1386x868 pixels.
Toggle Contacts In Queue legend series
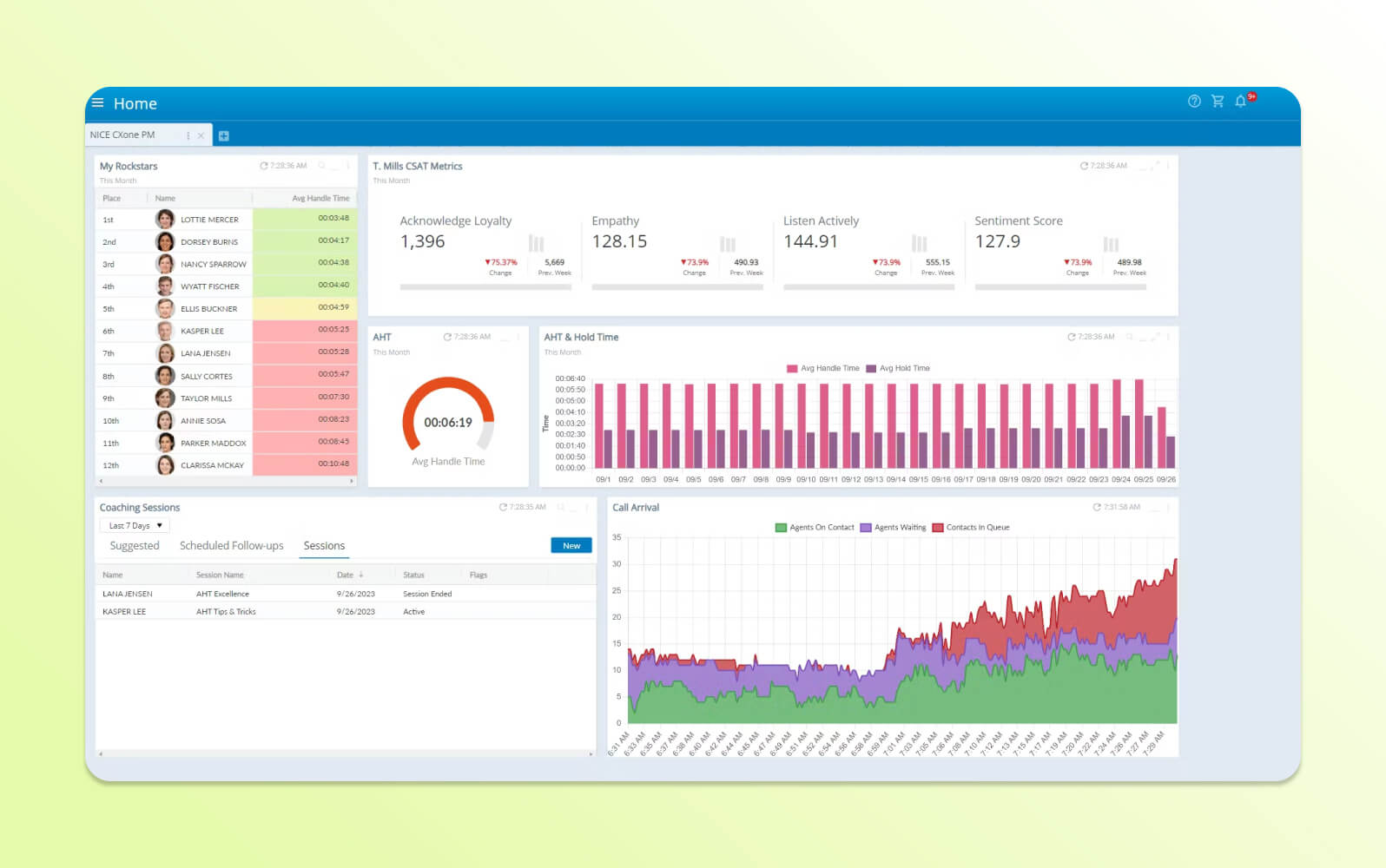click(x=971, y=527)
